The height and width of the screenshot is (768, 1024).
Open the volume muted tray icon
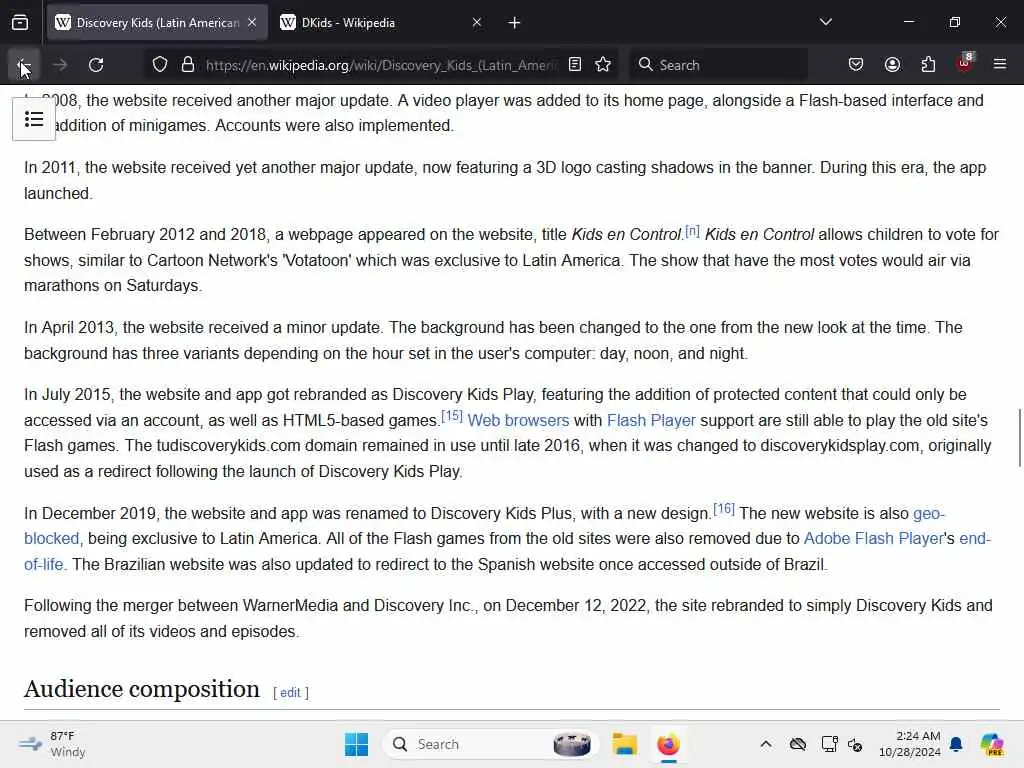coord(855,744)
